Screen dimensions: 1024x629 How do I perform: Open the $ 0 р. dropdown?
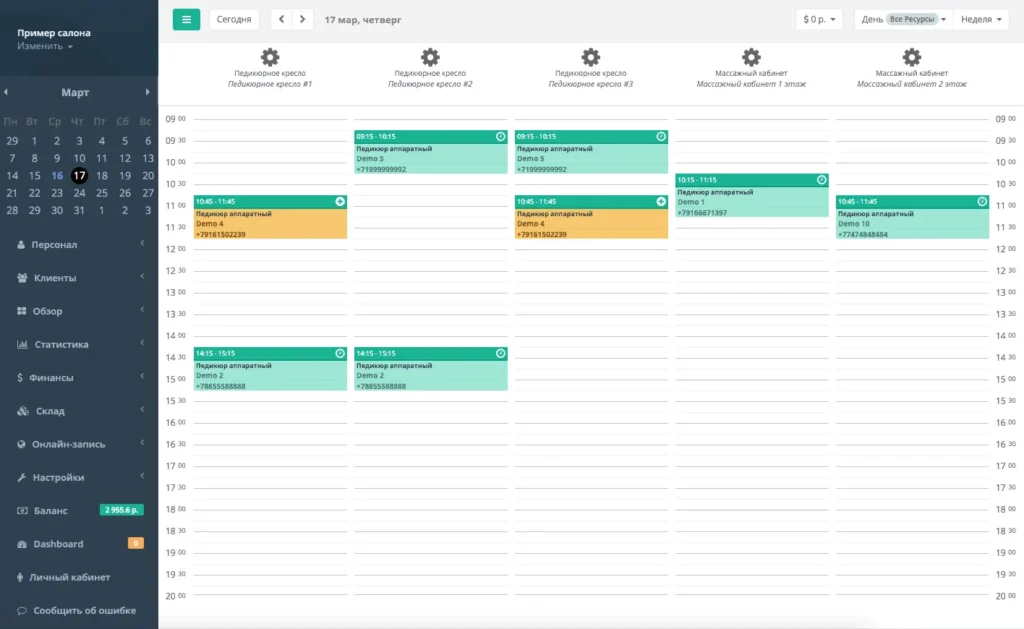click(819, 20)
